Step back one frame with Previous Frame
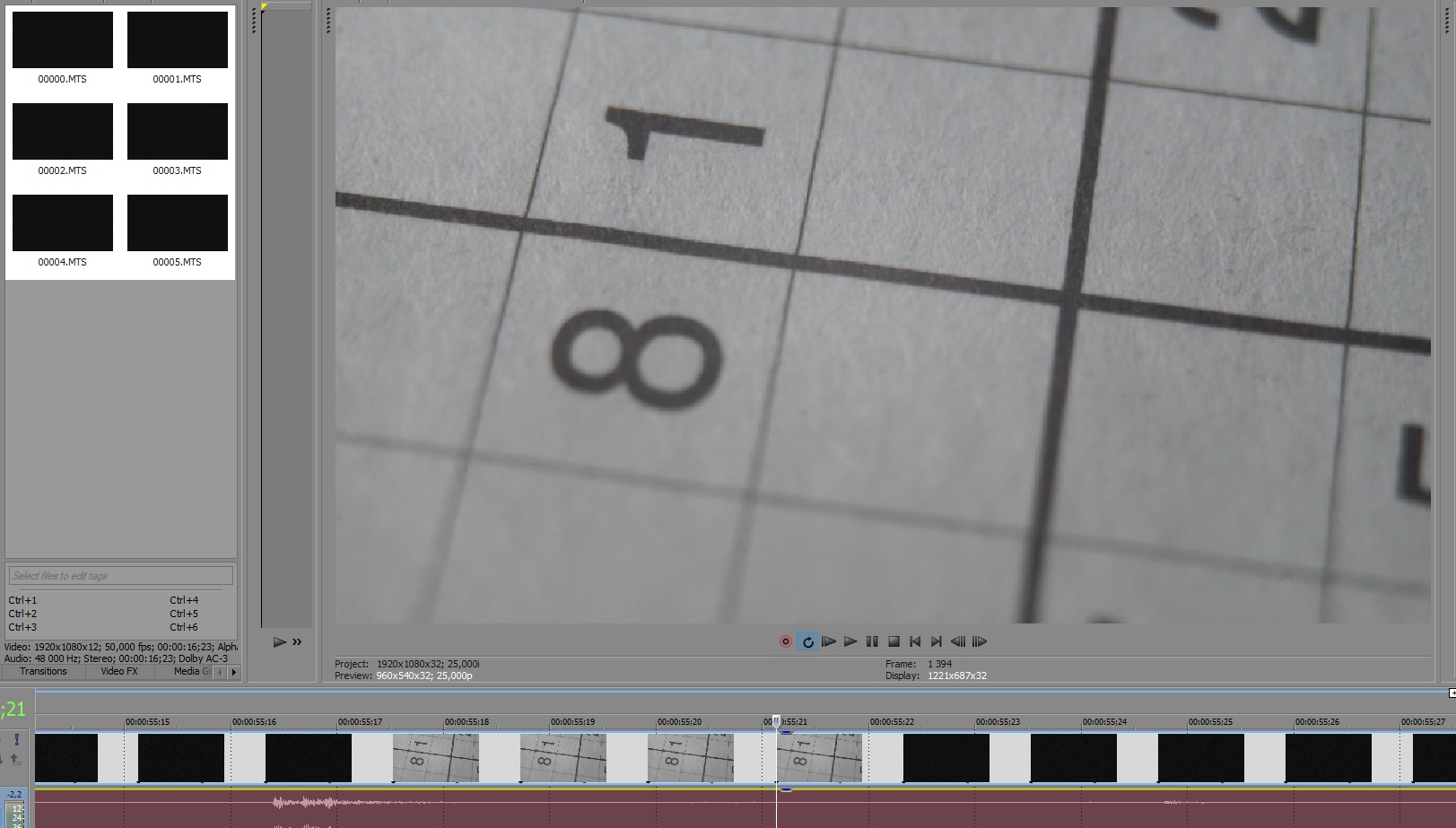Viewport: 1456px width, 828px height. click(958, 641)
